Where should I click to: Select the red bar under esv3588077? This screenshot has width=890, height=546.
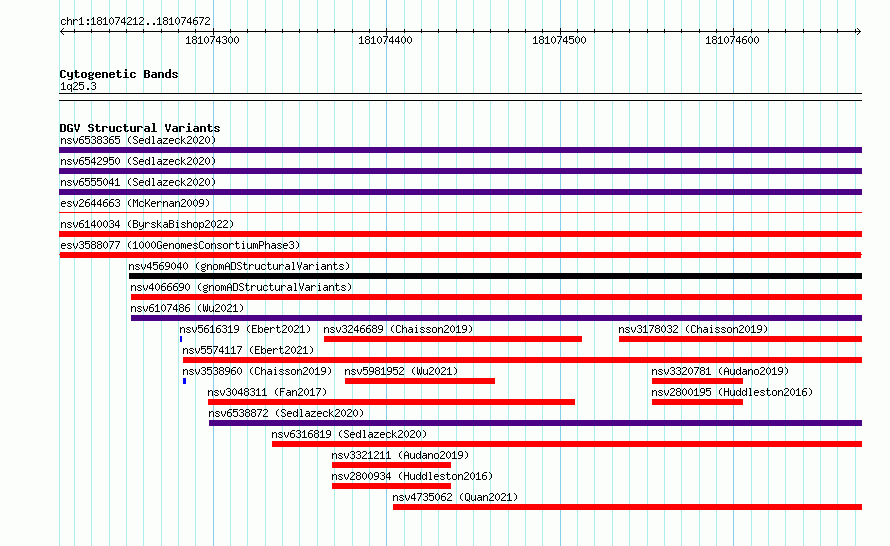click(460, 255)
